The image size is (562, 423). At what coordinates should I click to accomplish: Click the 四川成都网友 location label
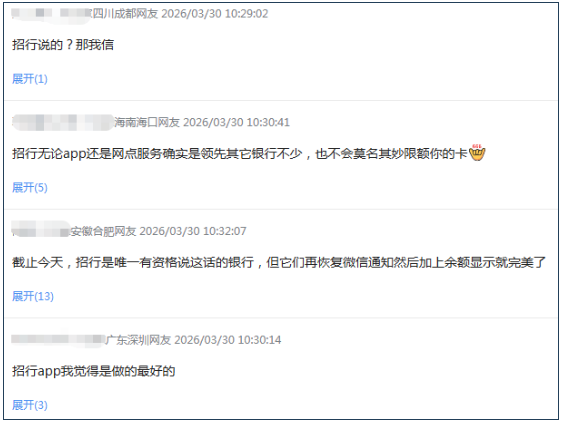click(125, 14)
